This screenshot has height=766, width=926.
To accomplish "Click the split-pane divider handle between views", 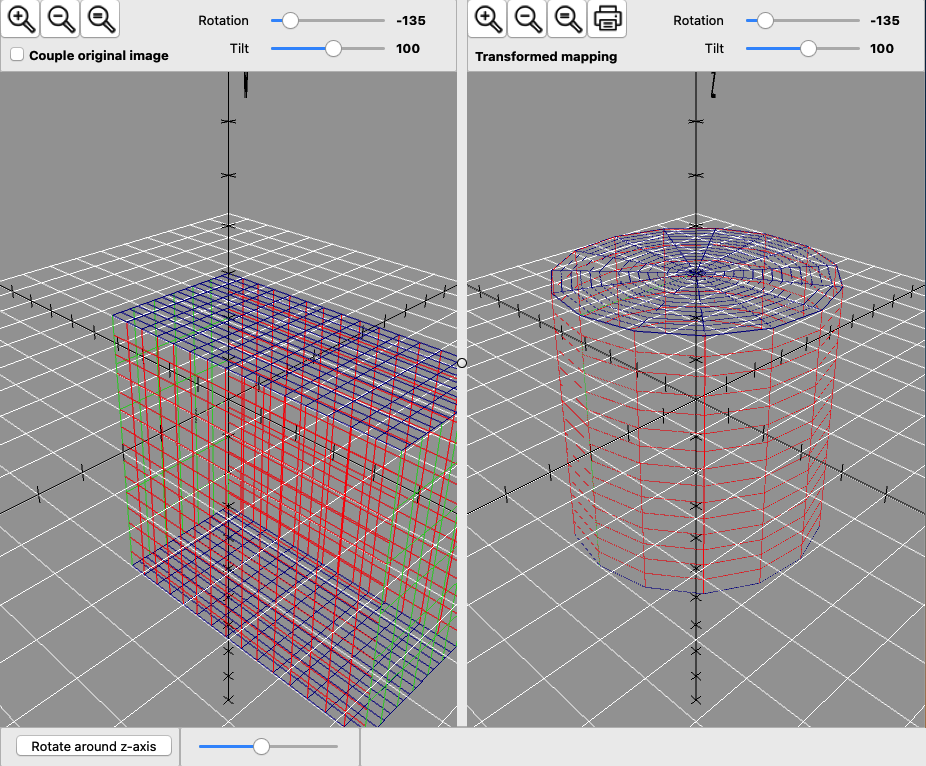I will tap(462, 363).
